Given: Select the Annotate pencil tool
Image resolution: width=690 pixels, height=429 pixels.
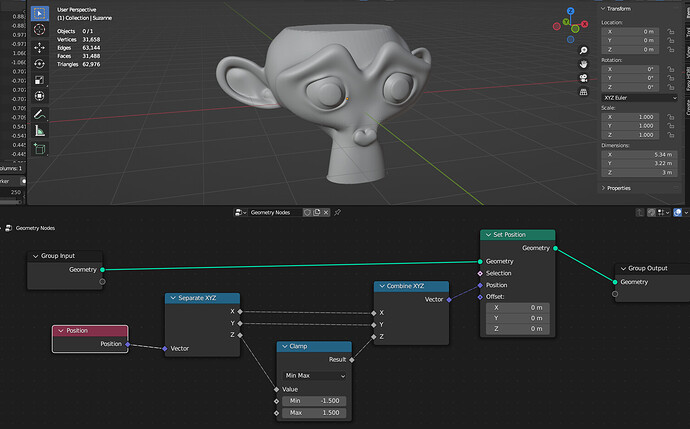Looking at the screenshot, I should [40, 114].
